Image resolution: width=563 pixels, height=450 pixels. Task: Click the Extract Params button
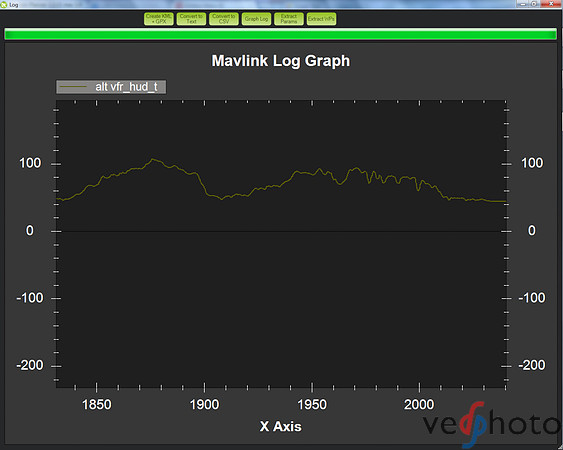click(x=289, y=19)
